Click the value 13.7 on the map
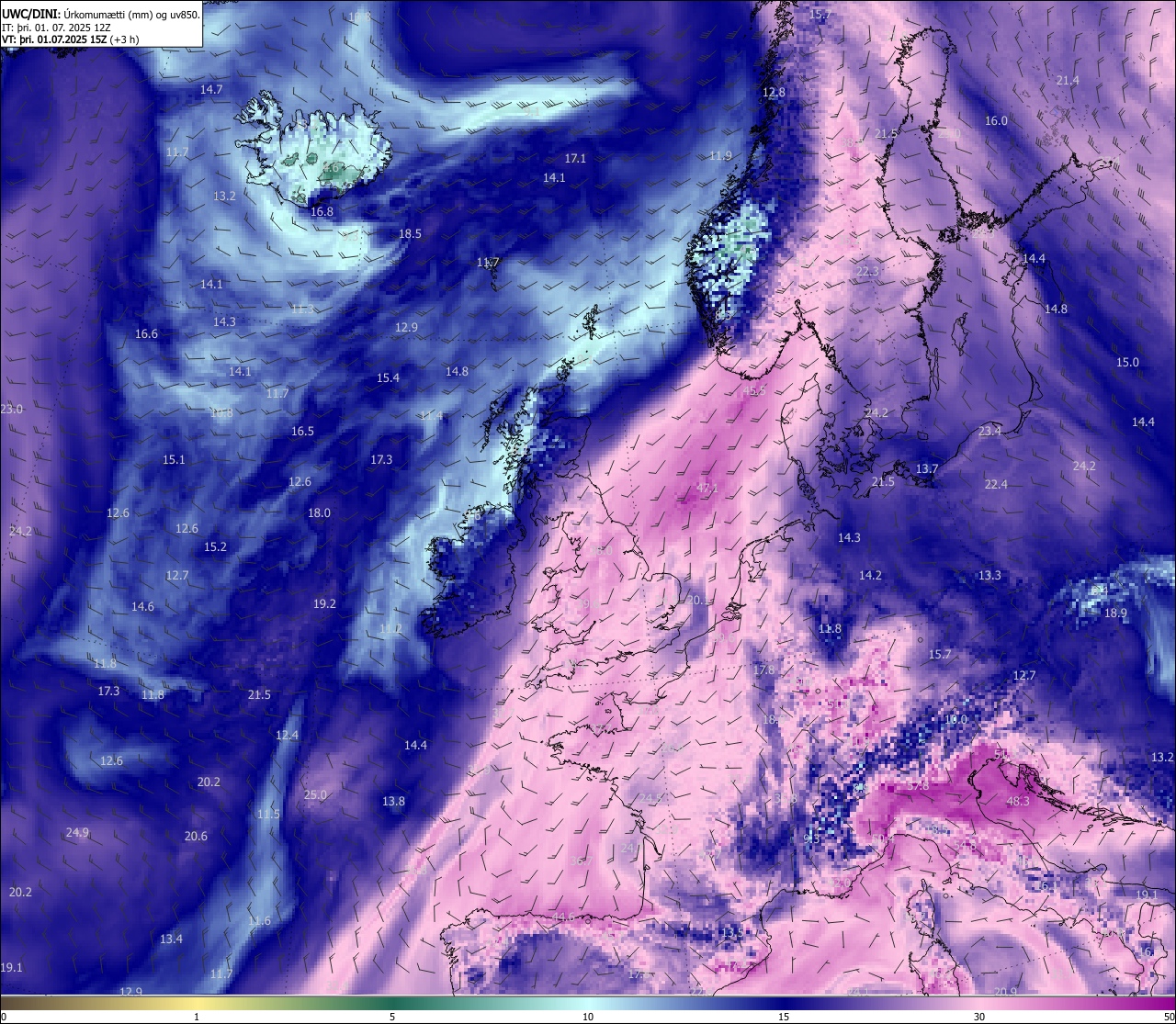The height and width of the screenshot is (1024, 1176). [927, 469]
